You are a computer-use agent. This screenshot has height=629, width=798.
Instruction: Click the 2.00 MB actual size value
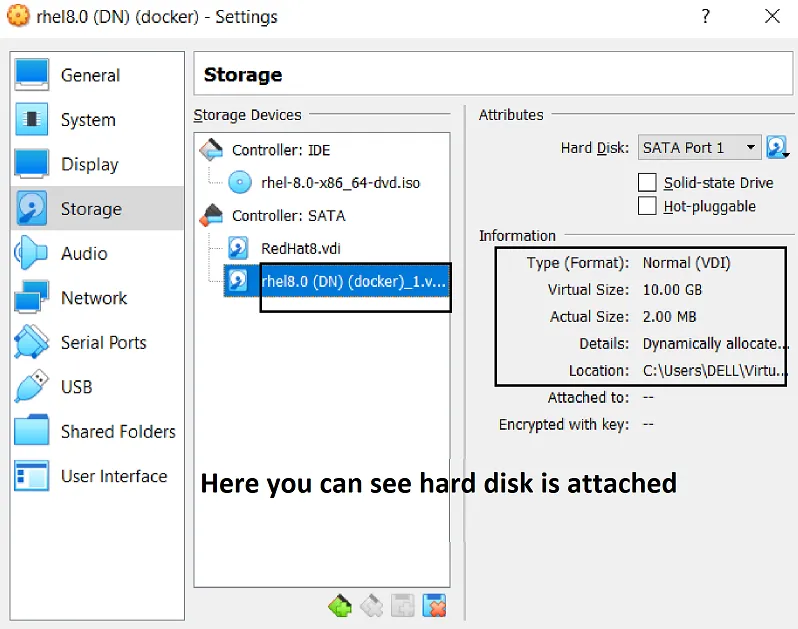point(669,317)
